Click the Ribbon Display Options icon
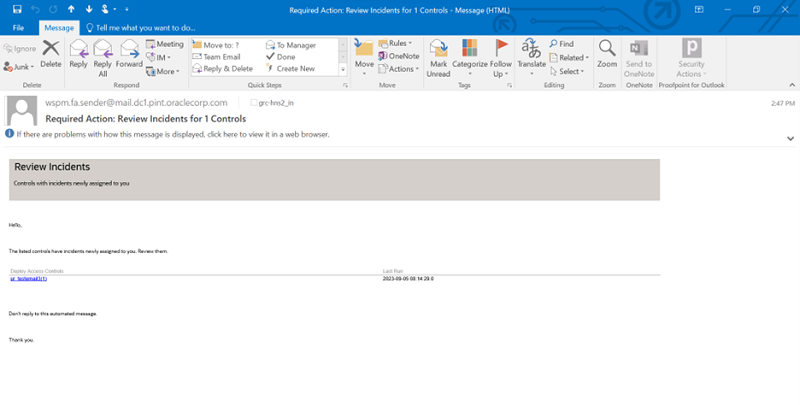The height and width of the screenshot is (405, 800). (699, 9)
